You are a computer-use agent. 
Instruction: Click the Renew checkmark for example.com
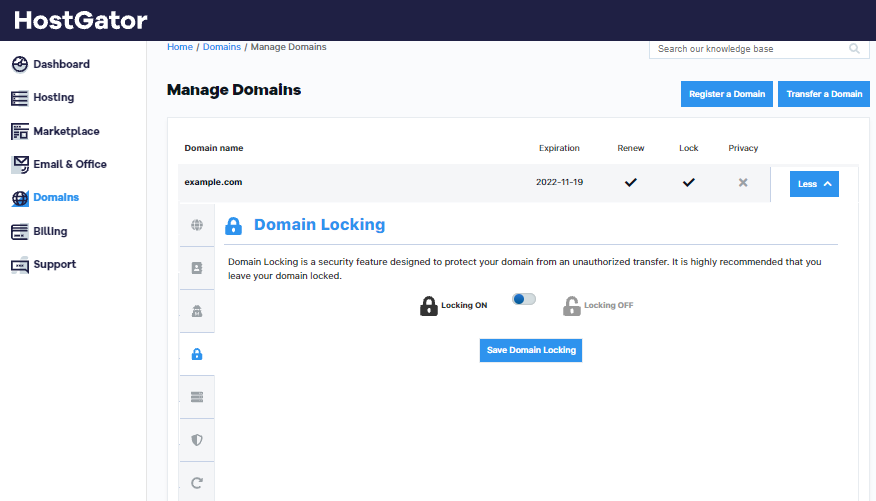631,182
